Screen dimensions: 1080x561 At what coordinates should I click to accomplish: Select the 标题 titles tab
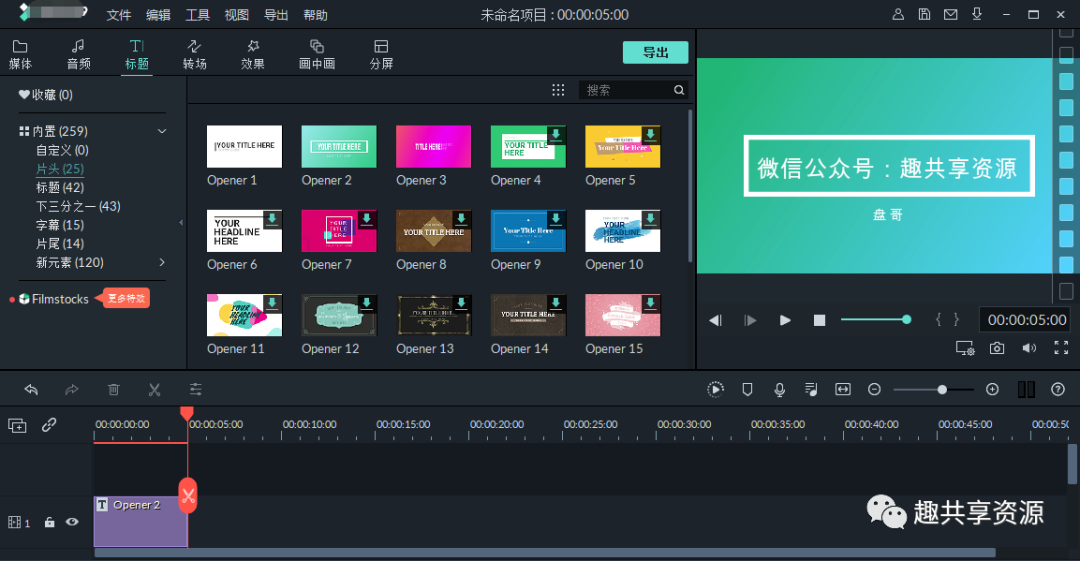[x=136, y=54]
